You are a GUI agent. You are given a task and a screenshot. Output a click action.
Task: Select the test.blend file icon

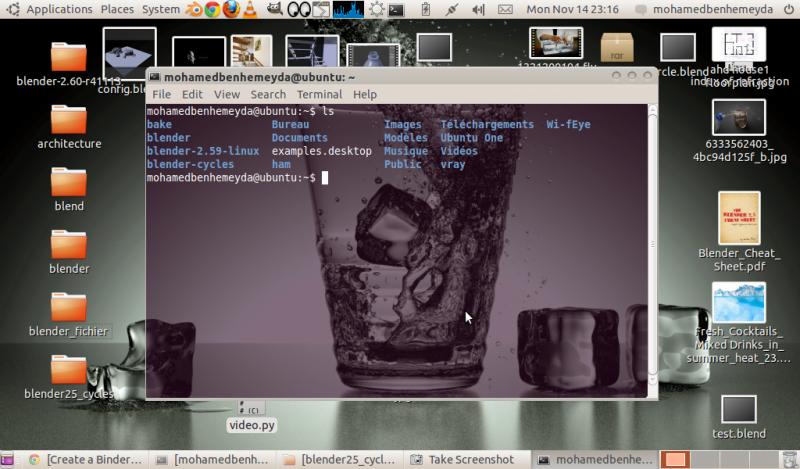[x=738, y=410]
